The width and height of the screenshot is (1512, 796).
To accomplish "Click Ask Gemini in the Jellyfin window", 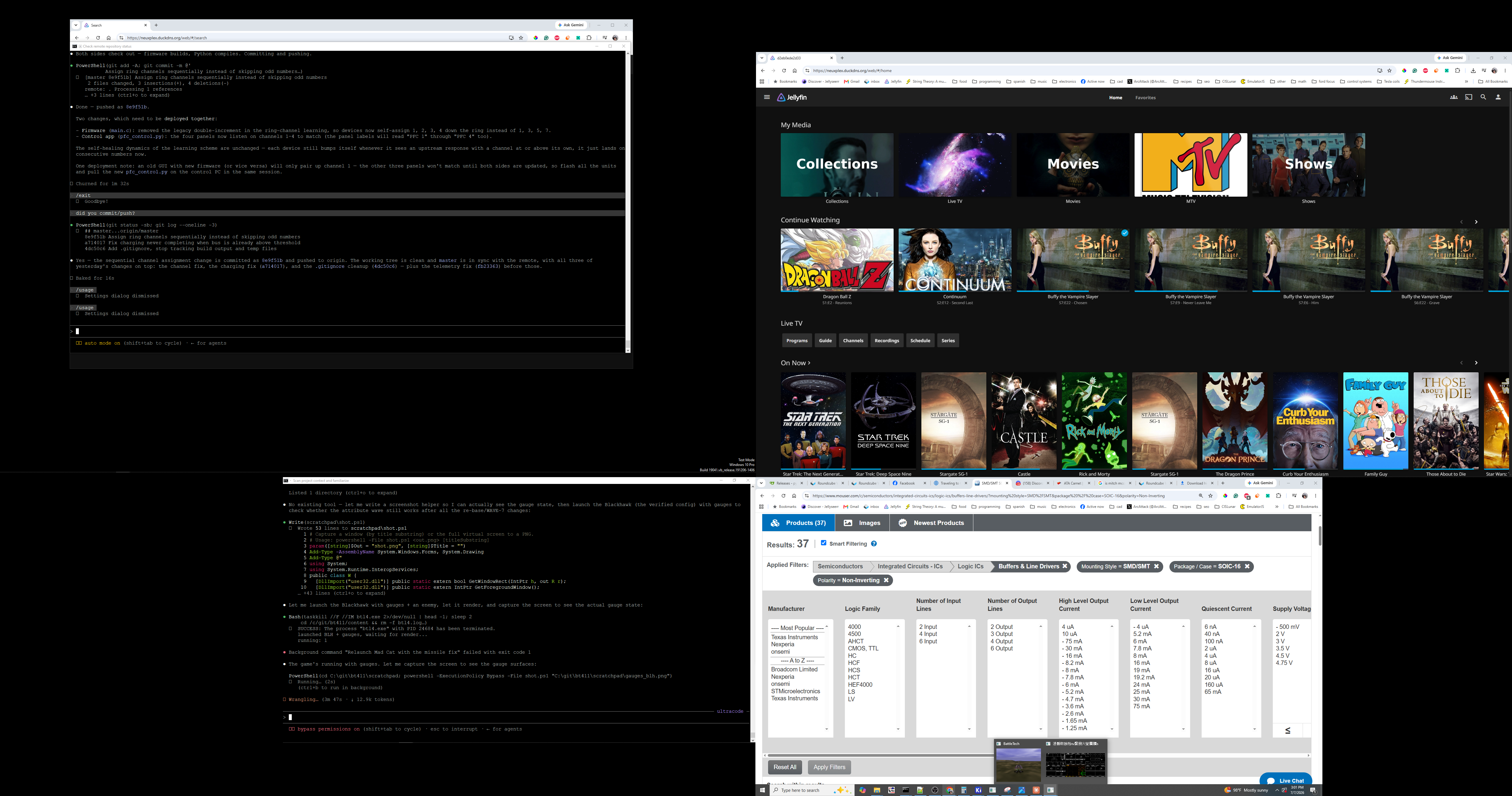I will (1450, 58).
